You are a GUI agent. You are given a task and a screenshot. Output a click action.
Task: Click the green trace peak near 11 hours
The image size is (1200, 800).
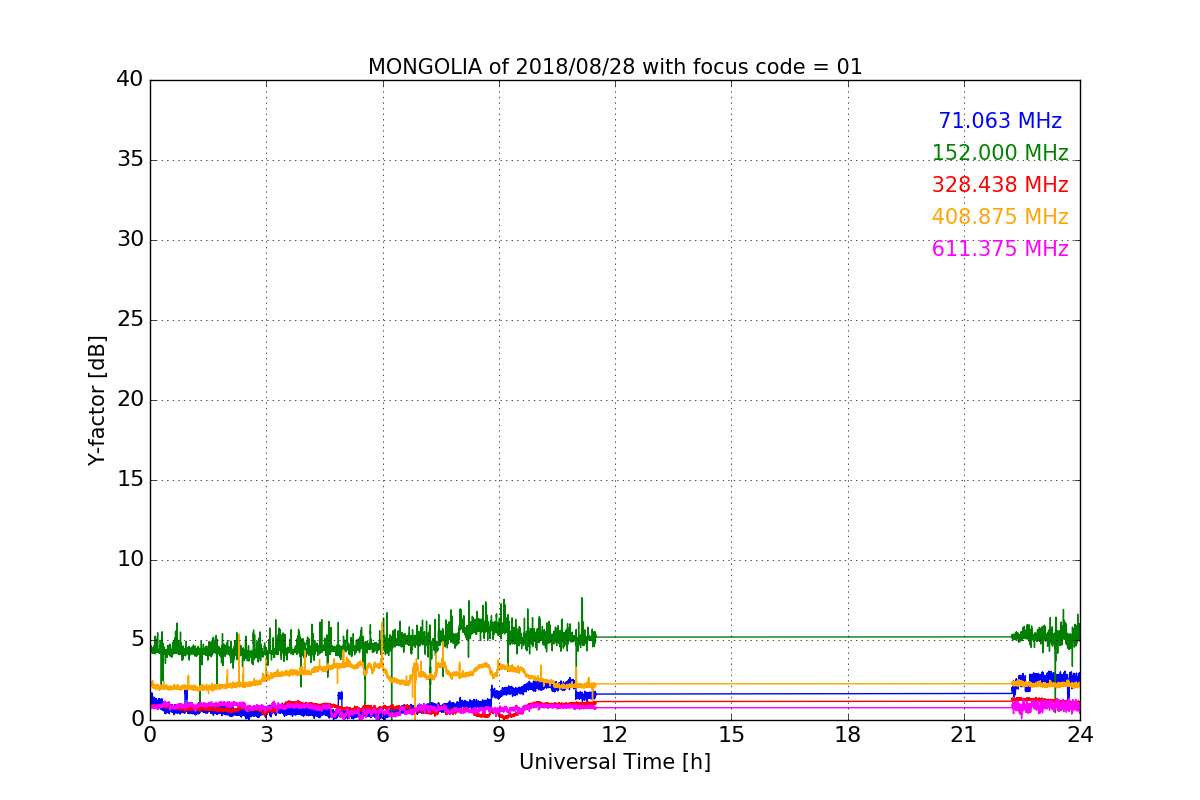point(582,600)
